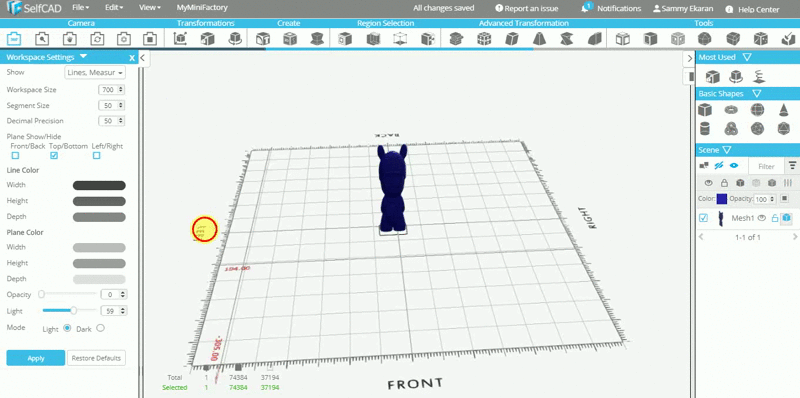
Task: Select the Scale transformation tool
Action: [207, 38]
